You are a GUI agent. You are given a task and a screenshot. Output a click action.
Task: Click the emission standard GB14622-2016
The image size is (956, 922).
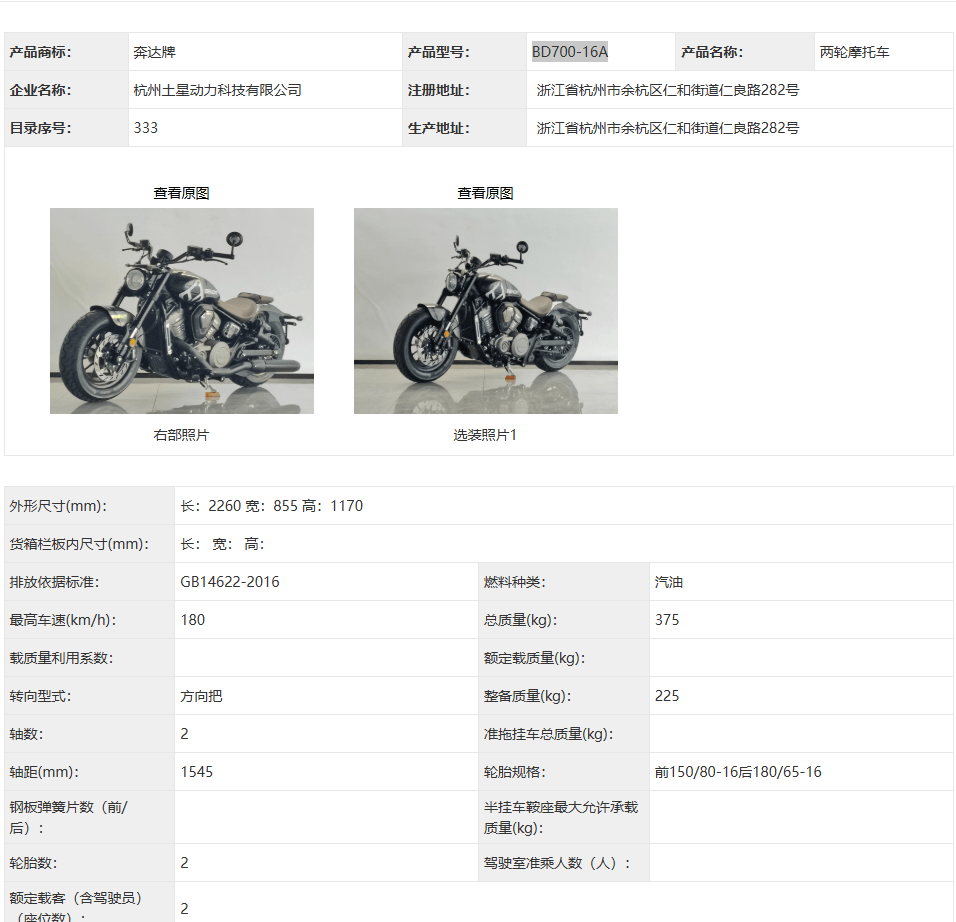pyautogui.click(x=230, y=582)
